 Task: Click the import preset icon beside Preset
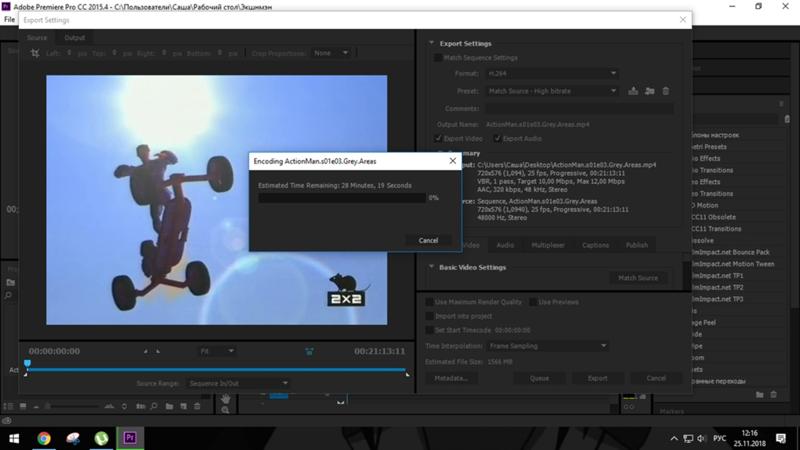[649, 91]
